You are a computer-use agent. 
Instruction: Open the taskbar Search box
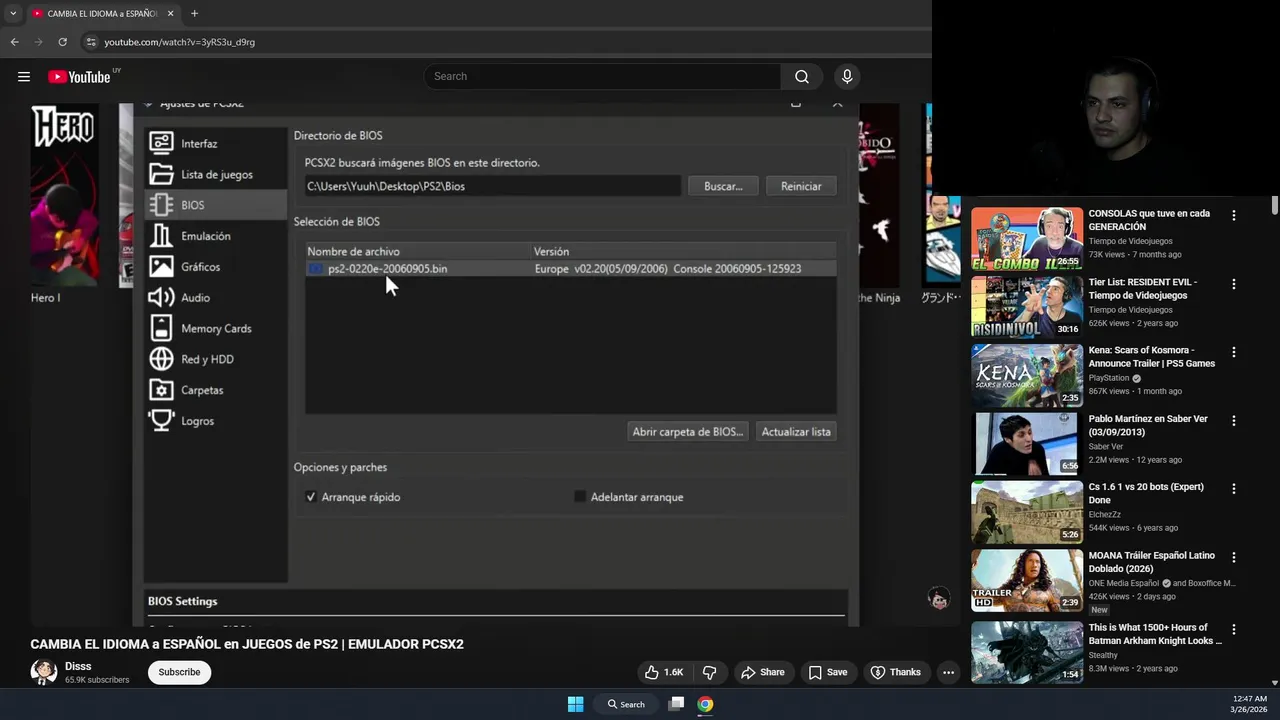626,704
